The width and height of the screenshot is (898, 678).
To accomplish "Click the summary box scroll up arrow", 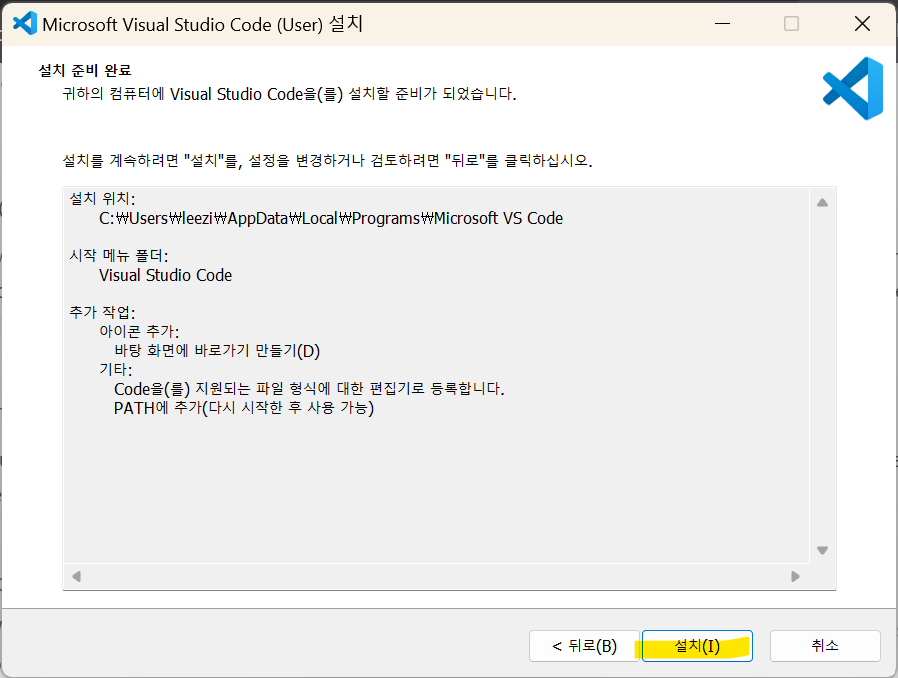I will tap(822, 203).
